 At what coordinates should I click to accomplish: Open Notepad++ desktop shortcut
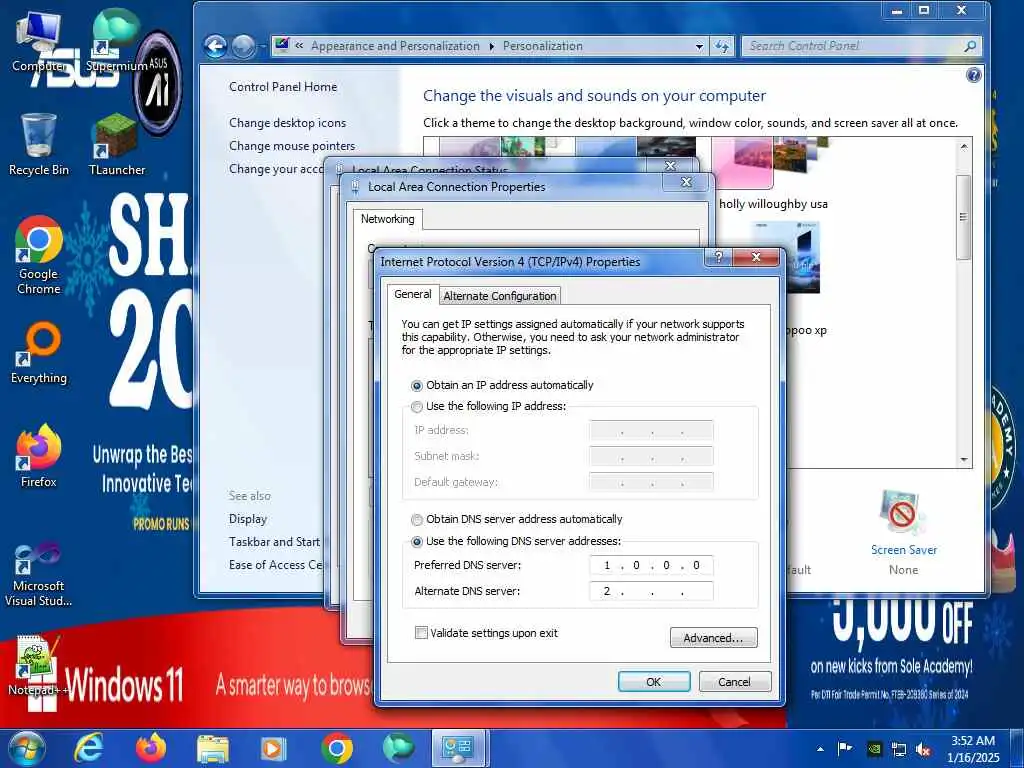[37, 666]
